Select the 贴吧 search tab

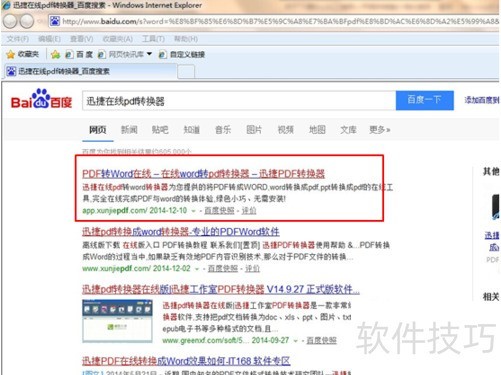click(160, 130)
